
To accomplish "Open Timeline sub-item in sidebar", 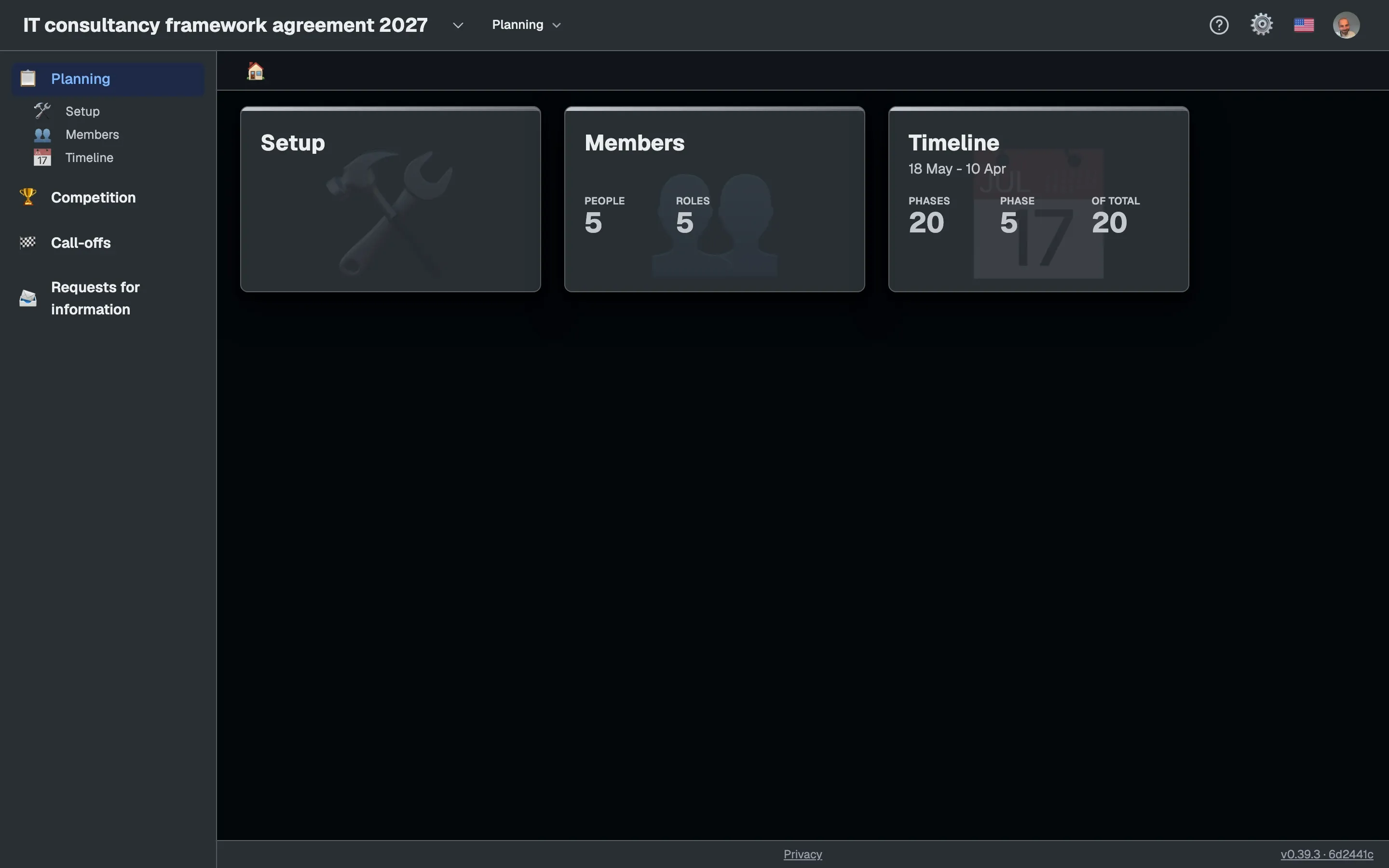I will 89,157.
